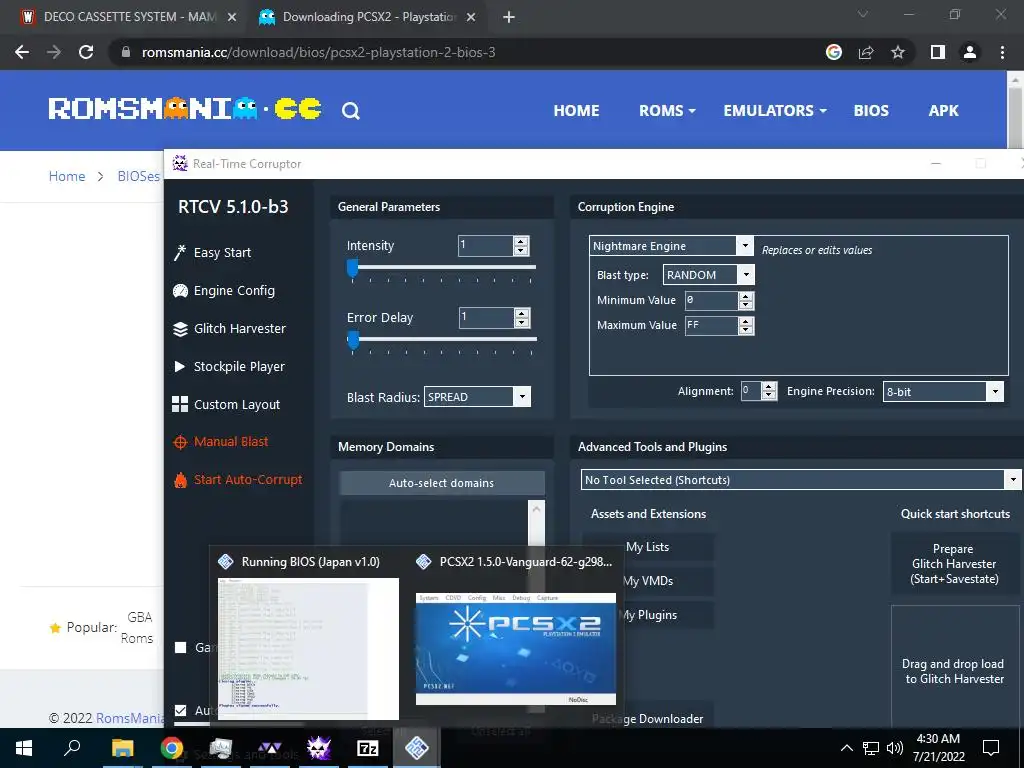This screenshot has width=1024, height=768.
Task: Open File Explorer from taskbar
Action: click(x=122, y=748)
